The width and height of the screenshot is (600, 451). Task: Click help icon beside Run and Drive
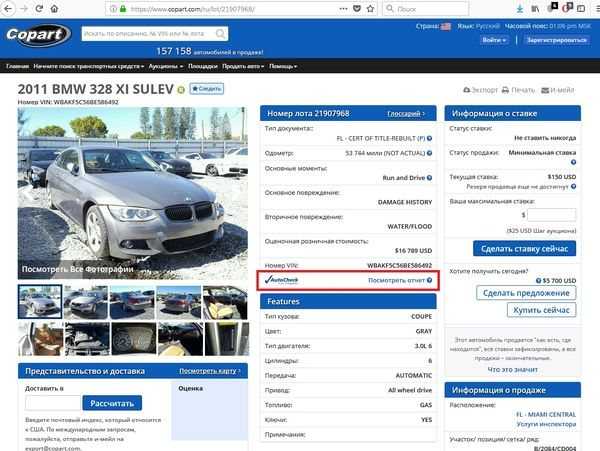[x=429, y=178]
